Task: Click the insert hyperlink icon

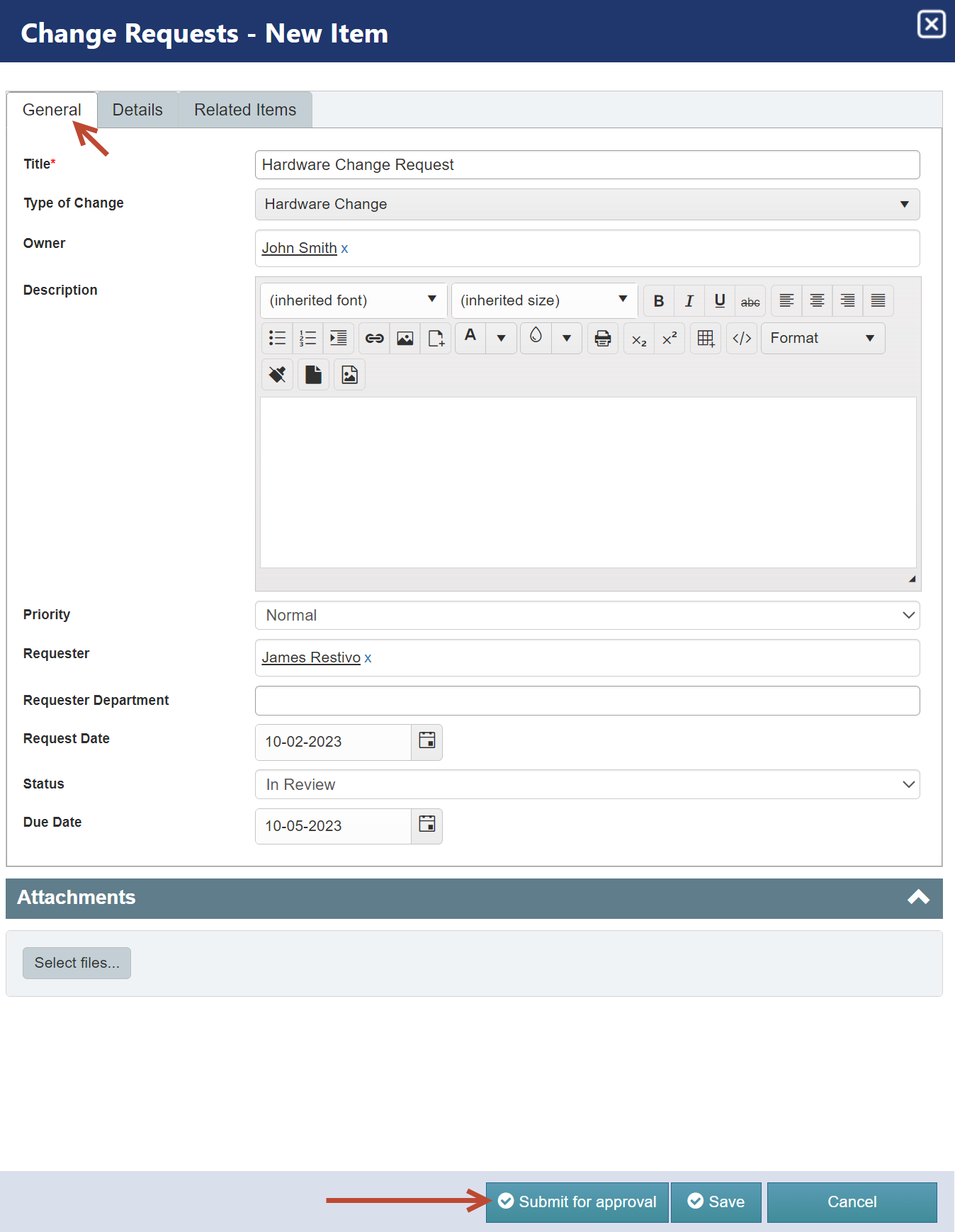Action: pyautogui.click(x=374, y=339)
